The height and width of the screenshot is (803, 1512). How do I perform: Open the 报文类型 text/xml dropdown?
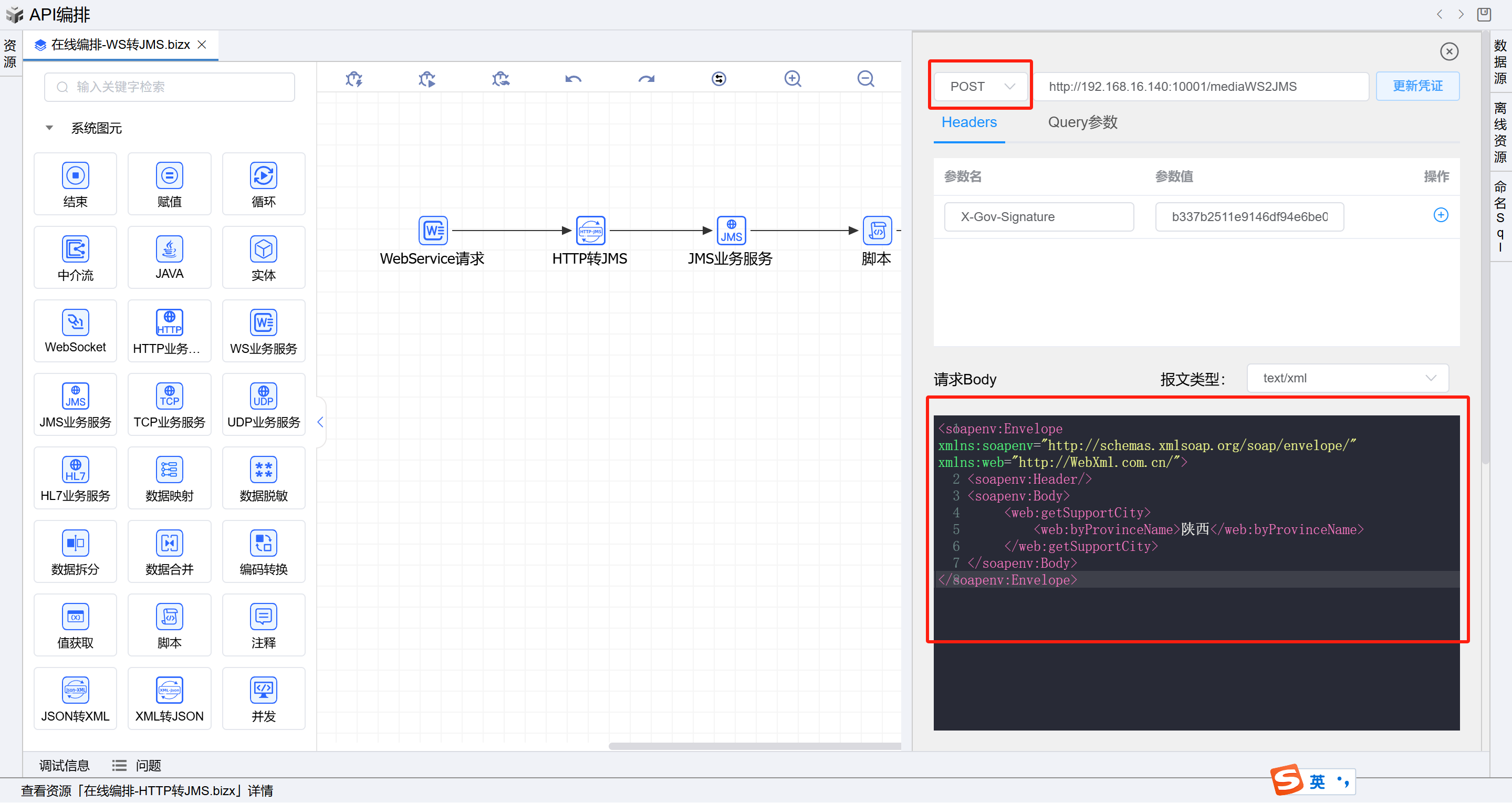point(1347,379)
